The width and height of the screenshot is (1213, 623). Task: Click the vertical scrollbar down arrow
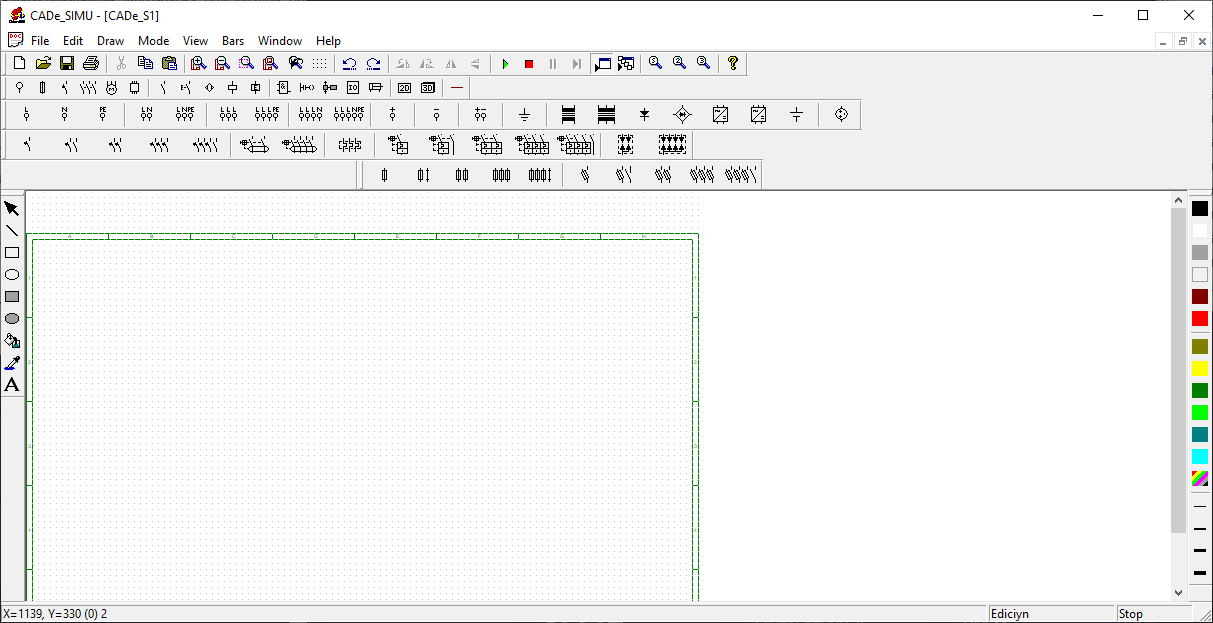[x=1178, y=592]
